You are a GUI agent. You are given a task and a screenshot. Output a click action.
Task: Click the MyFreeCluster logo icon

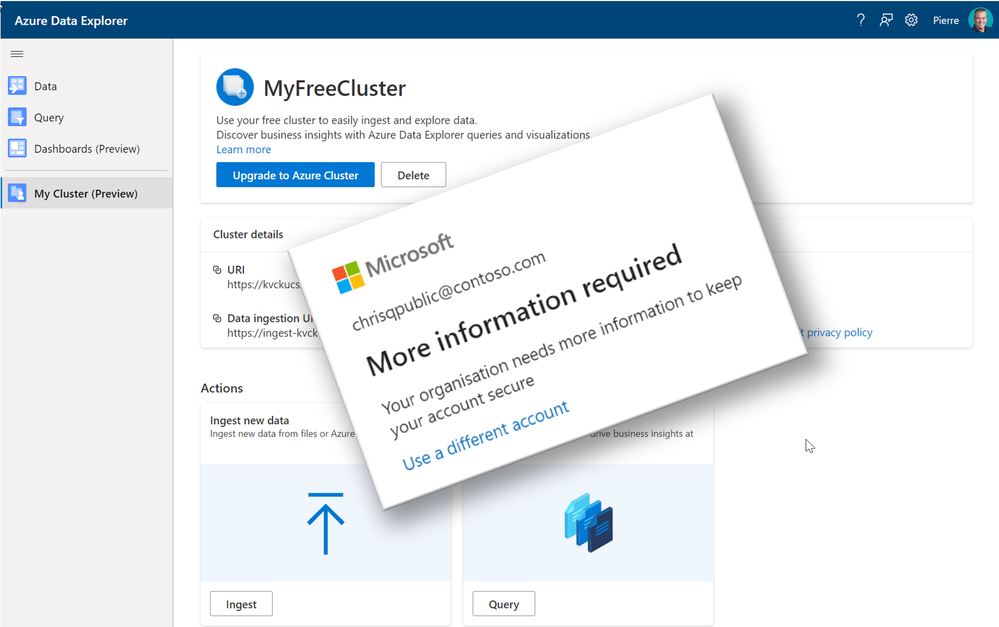tap(234, 87)
